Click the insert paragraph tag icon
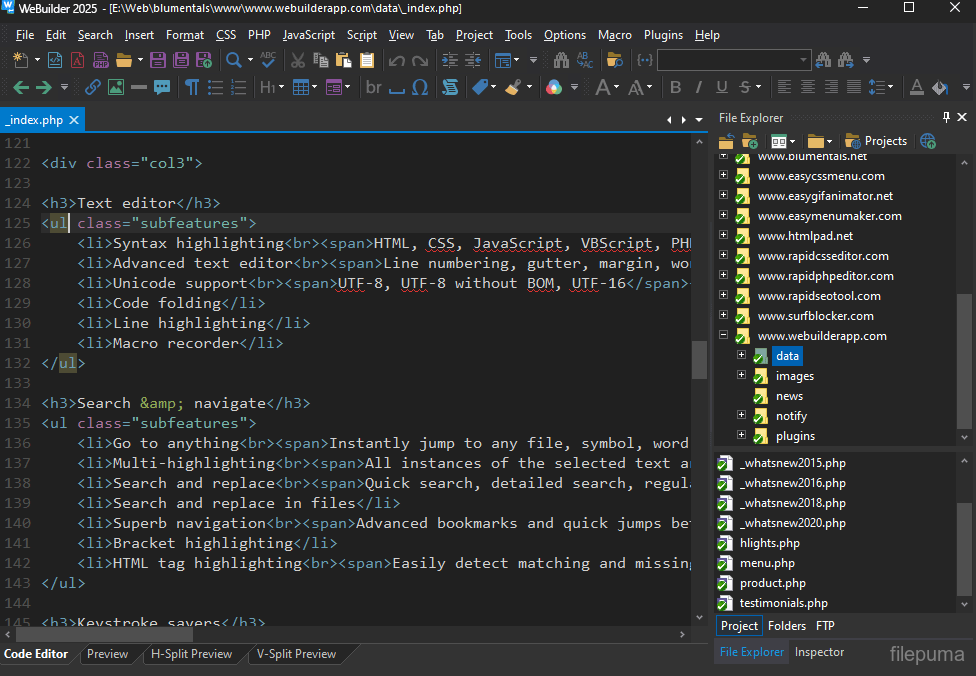Viewport: 976px width, 676px height. [190, 87]
